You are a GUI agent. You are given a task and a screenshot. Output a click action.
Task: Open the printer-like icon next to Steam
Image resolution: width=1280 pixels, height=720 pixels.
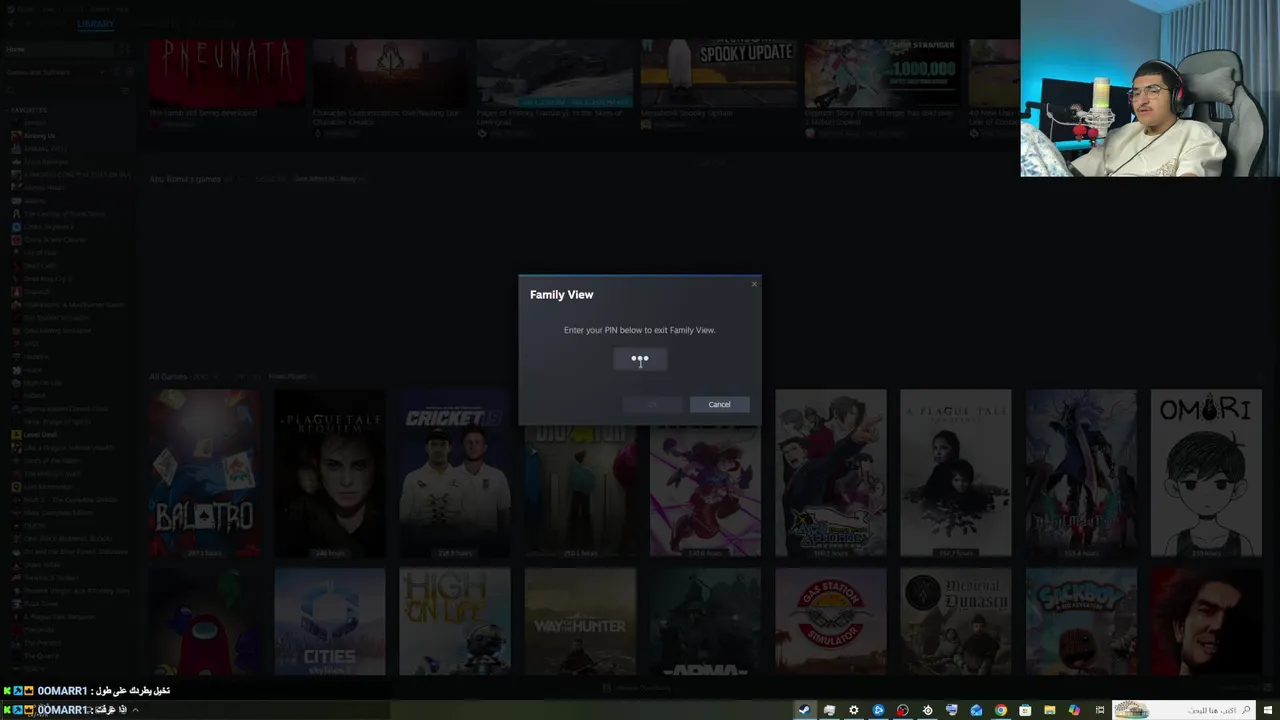[829, 710]
